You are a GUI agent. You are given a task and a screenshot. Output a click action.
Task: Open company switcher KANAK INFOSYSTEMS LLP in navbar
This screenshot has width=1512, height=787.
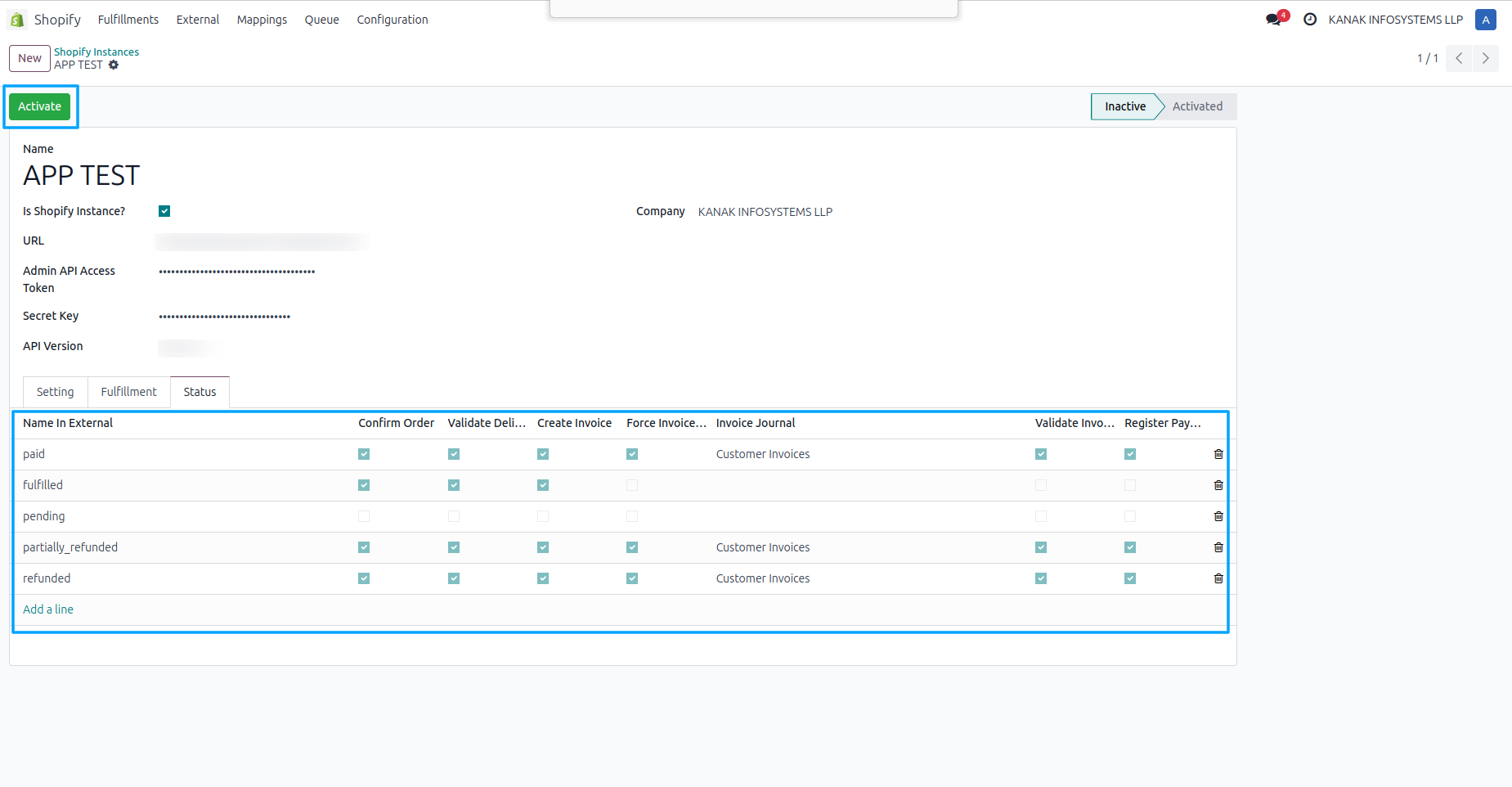coord(1395,20)
